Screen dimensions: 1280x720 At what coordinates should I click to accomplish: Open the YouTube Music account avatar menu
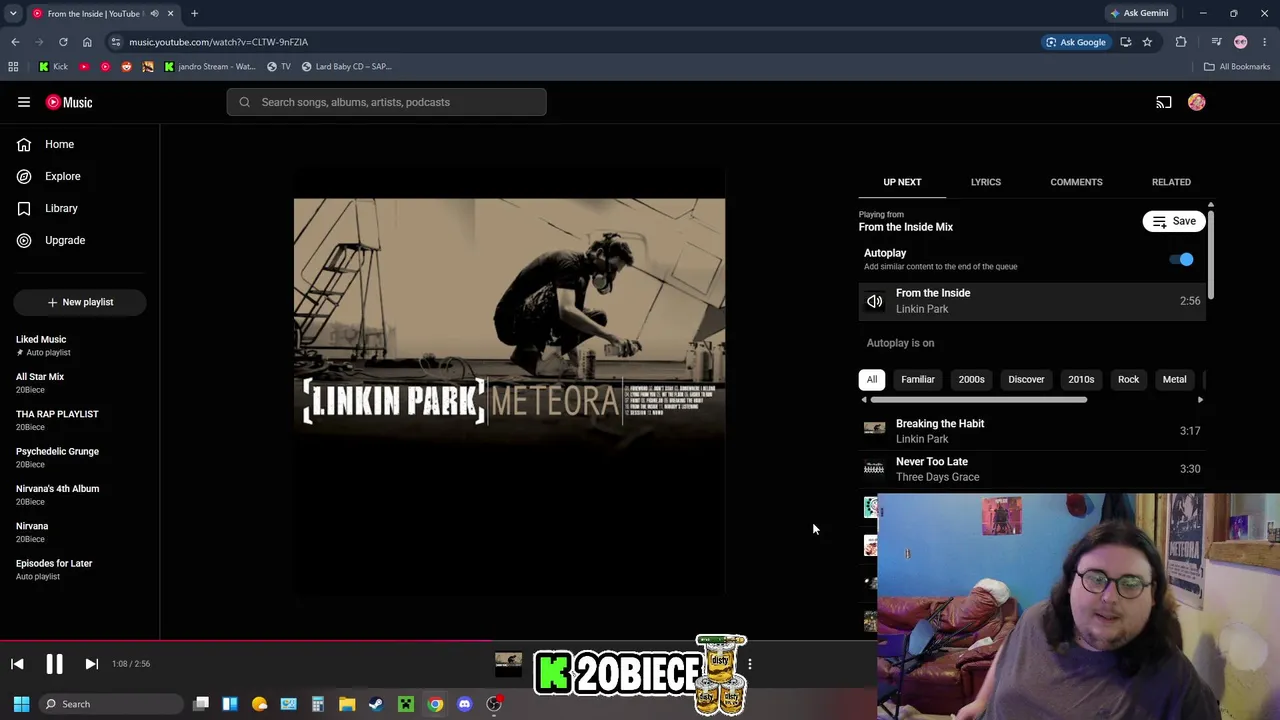pos(1197,102)
